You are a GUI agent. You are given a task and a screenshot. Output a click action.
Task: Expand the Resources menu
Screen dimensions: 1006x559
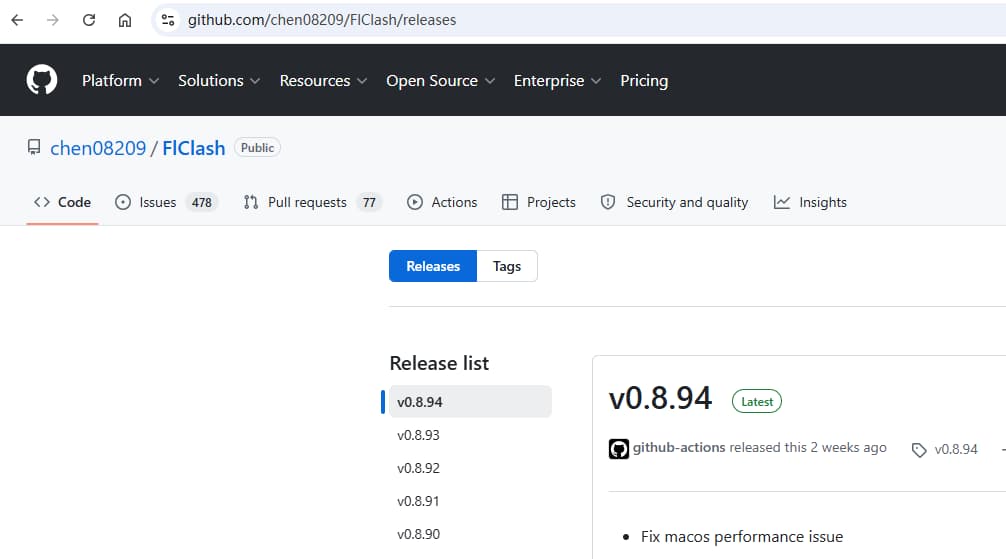(323, 80)
